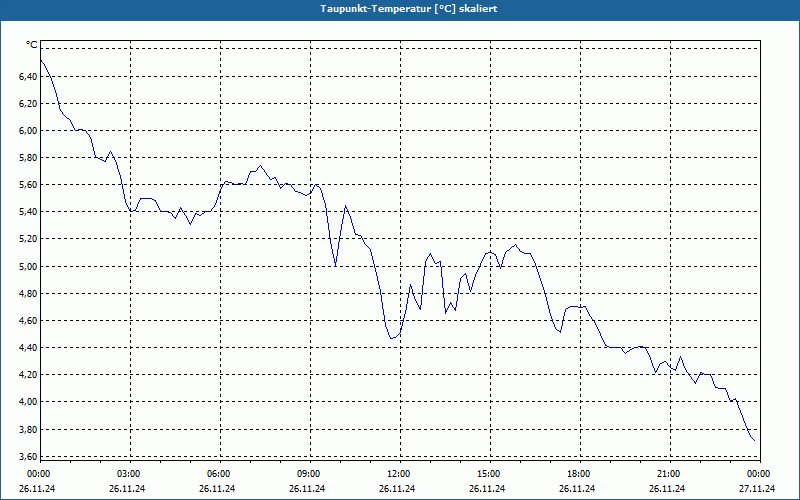The width and height of the screenshot is (800, 500).
Task: Pick the 18:00 time label
Action: pyautogui.click(x=578, y=474)
